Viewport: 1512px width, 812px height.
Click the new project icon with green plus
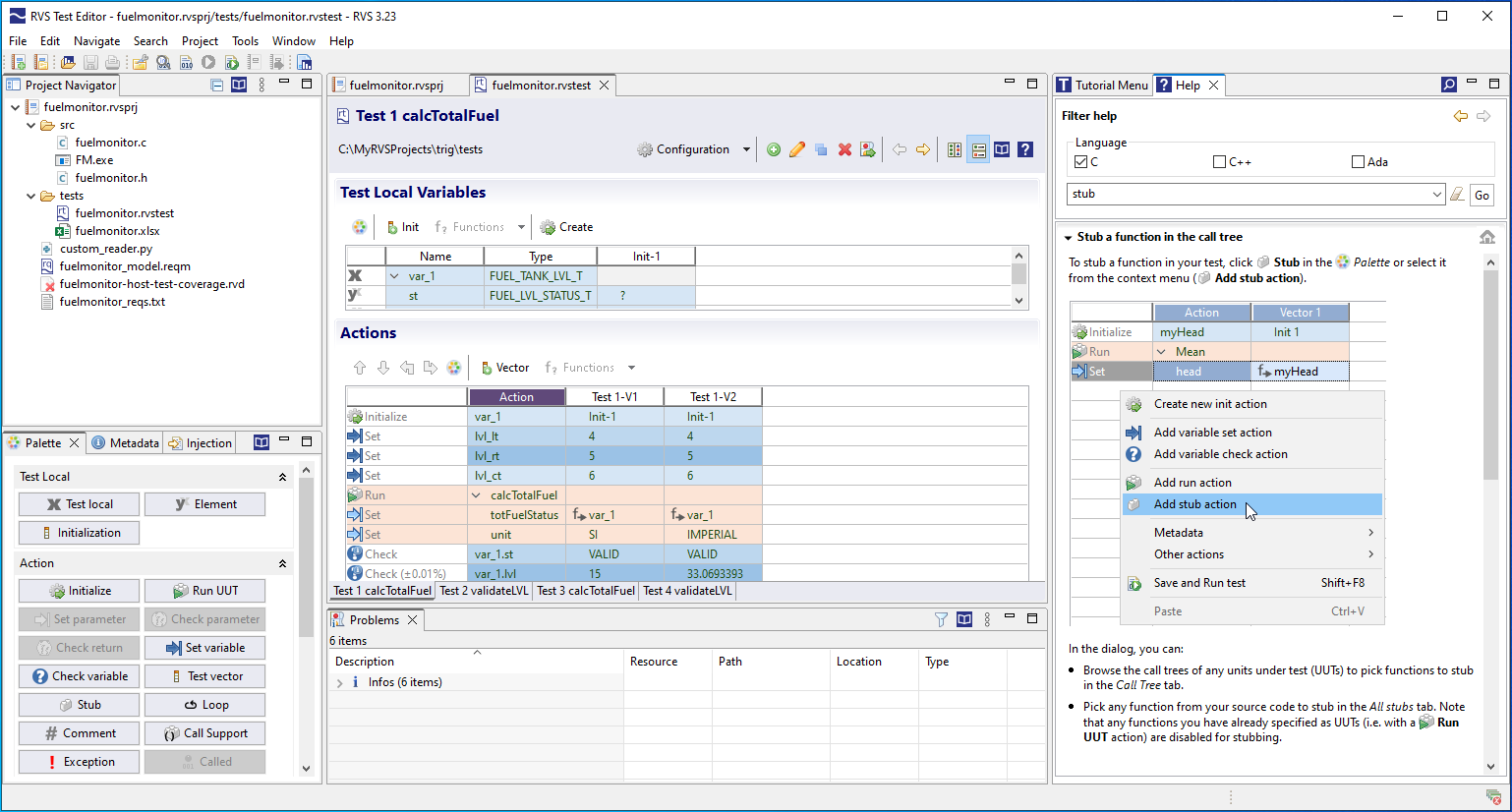pyautogui.click(x=19, y=62)
